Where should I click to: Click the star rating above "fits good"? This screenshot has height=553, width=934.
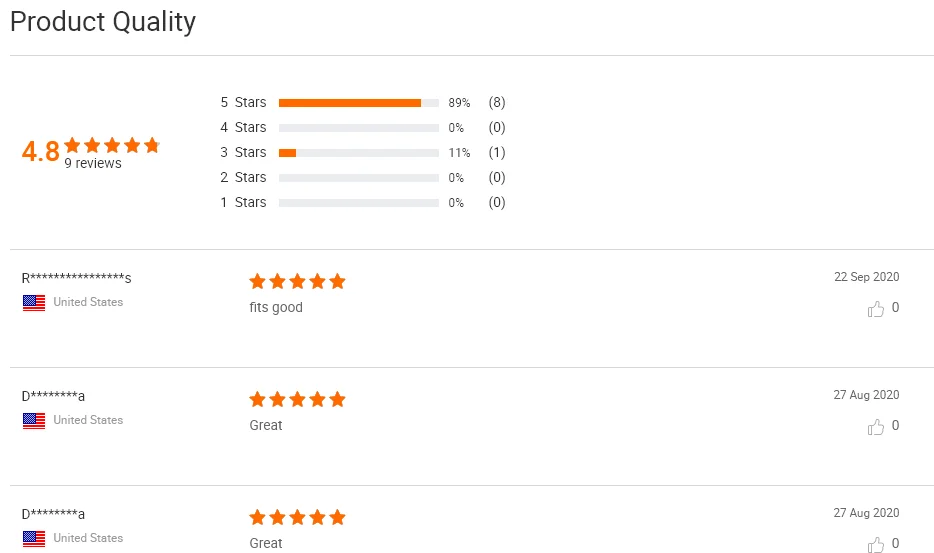click(297, 282)
